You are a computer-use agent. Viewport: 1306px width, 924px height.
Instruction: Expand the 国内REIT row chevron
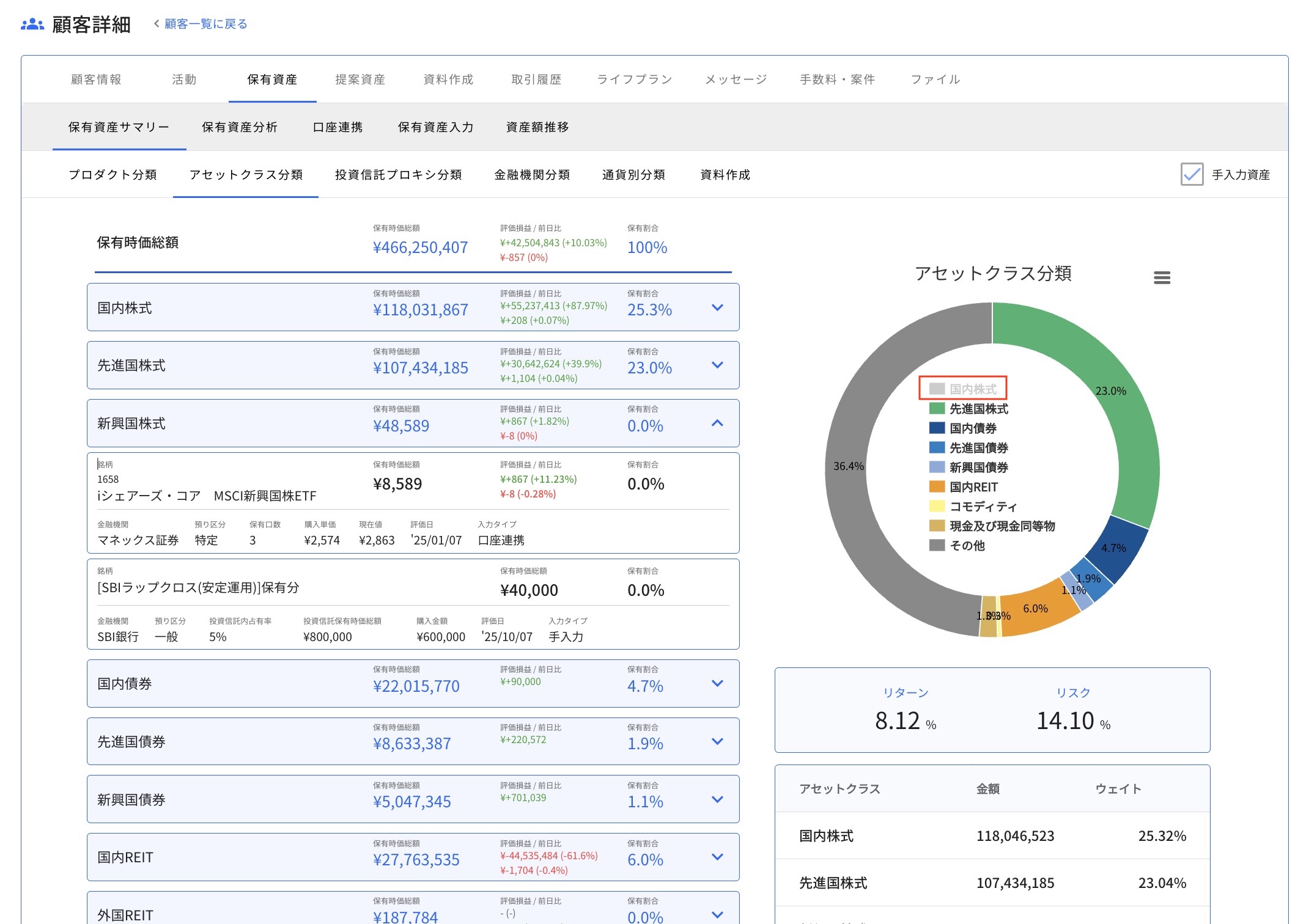point(717,857)
